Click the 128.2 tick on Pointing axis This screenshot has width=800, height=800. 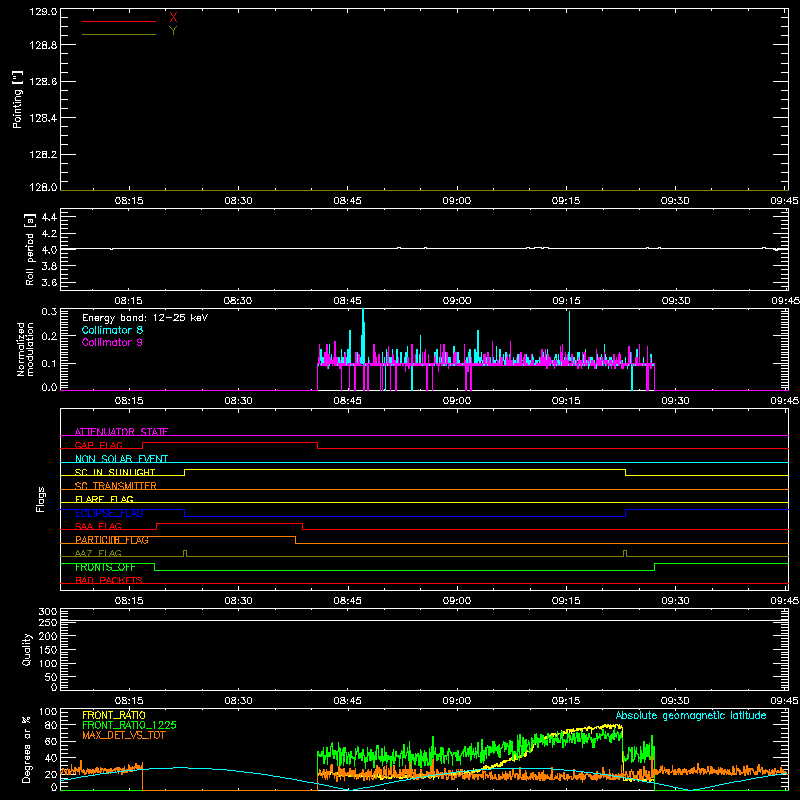click(43, 154)
